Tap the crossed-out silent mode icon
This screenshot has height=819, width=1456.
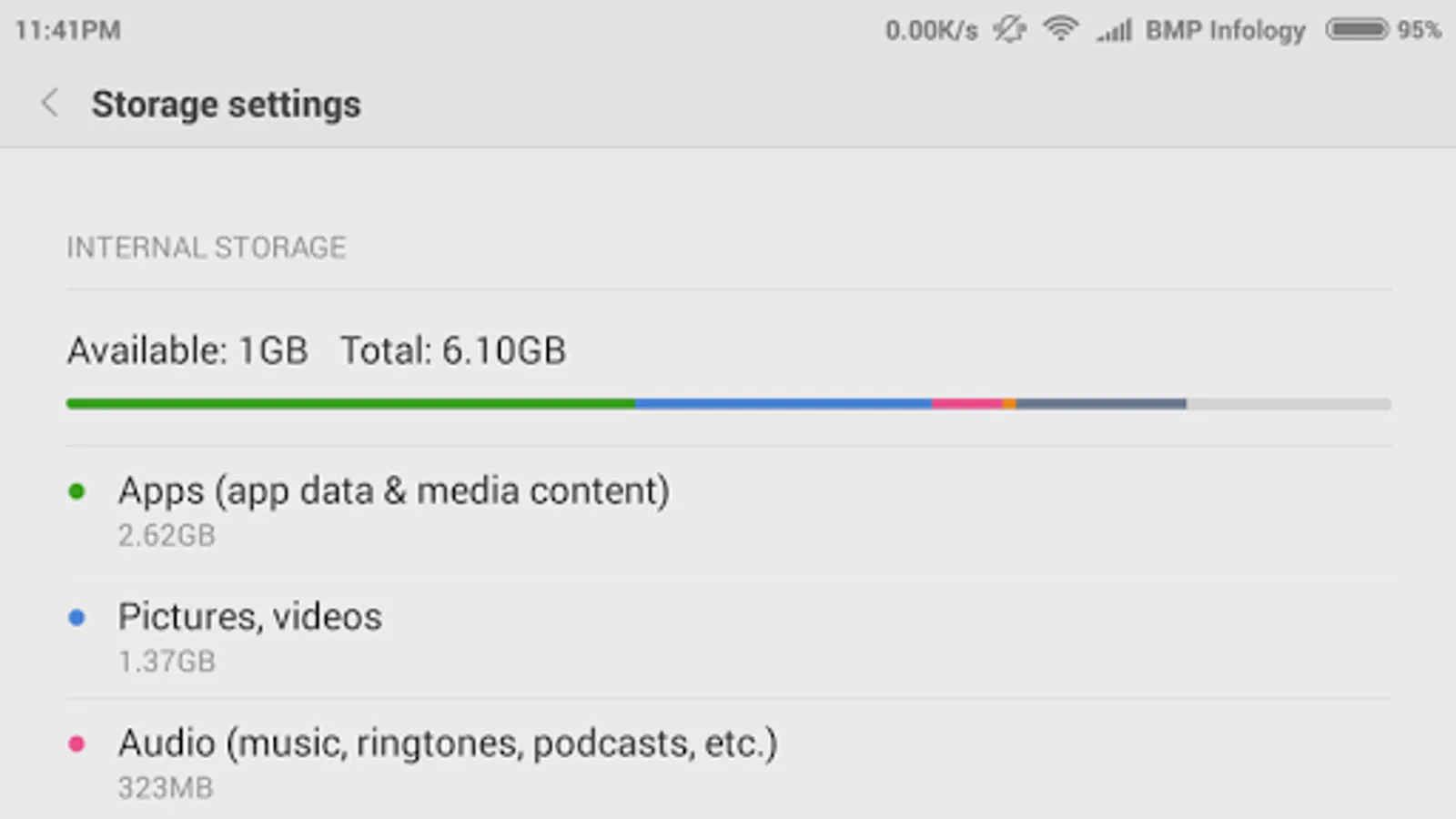coord(1009,30)
